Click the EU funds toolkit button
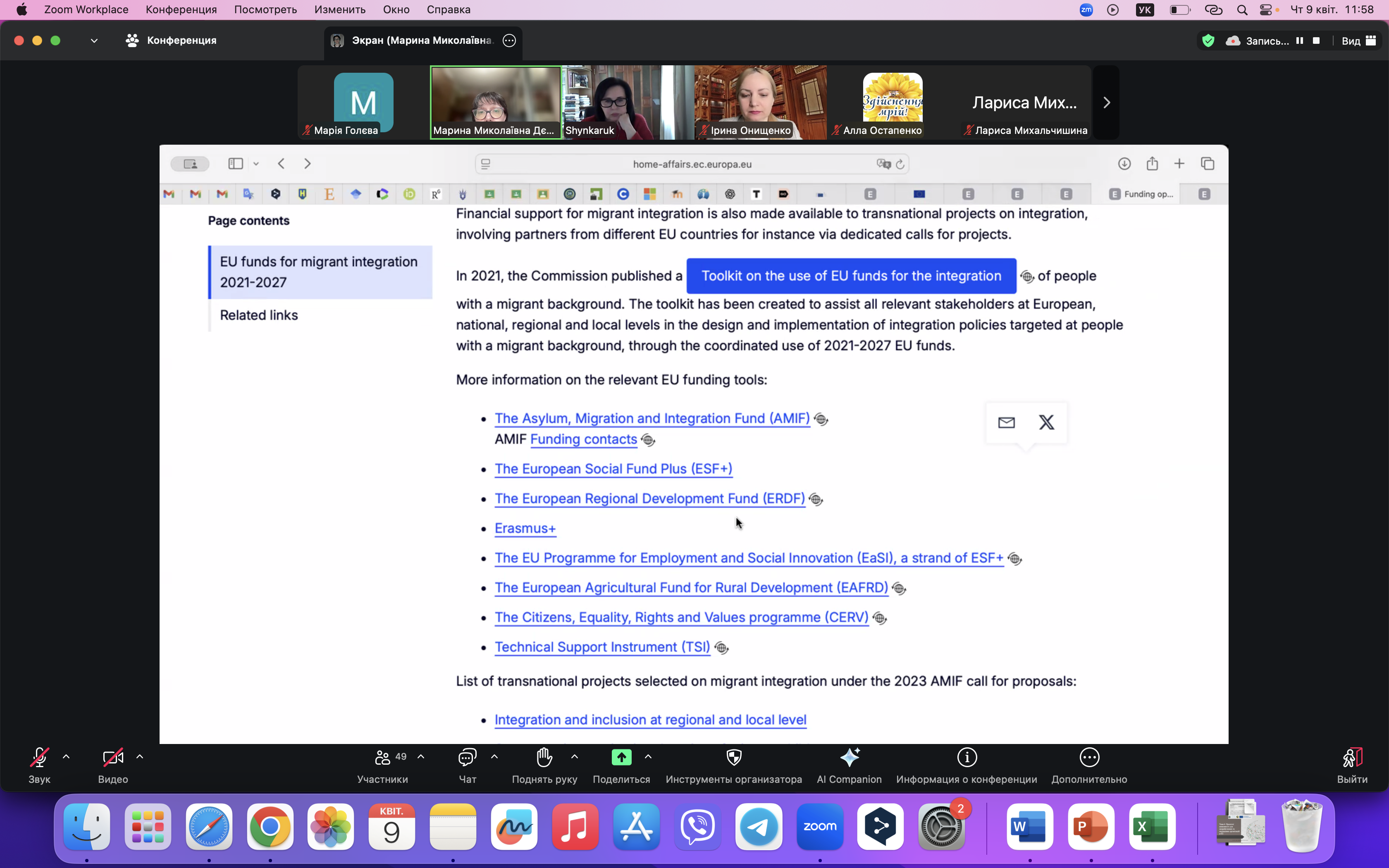Screen dimensions: 1389x868 point(851,276)
